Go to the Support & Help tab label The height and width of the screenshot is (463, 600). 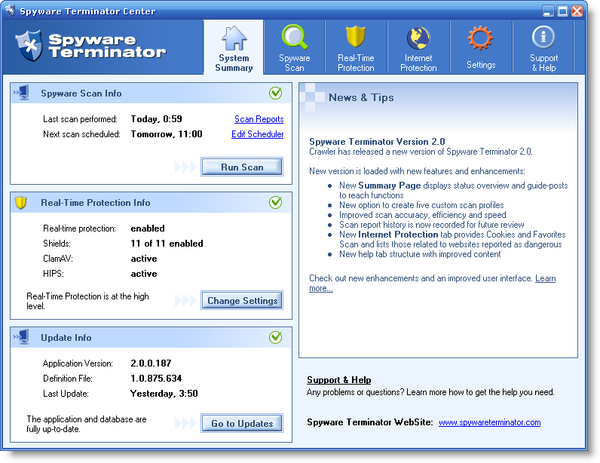[543, 63]
